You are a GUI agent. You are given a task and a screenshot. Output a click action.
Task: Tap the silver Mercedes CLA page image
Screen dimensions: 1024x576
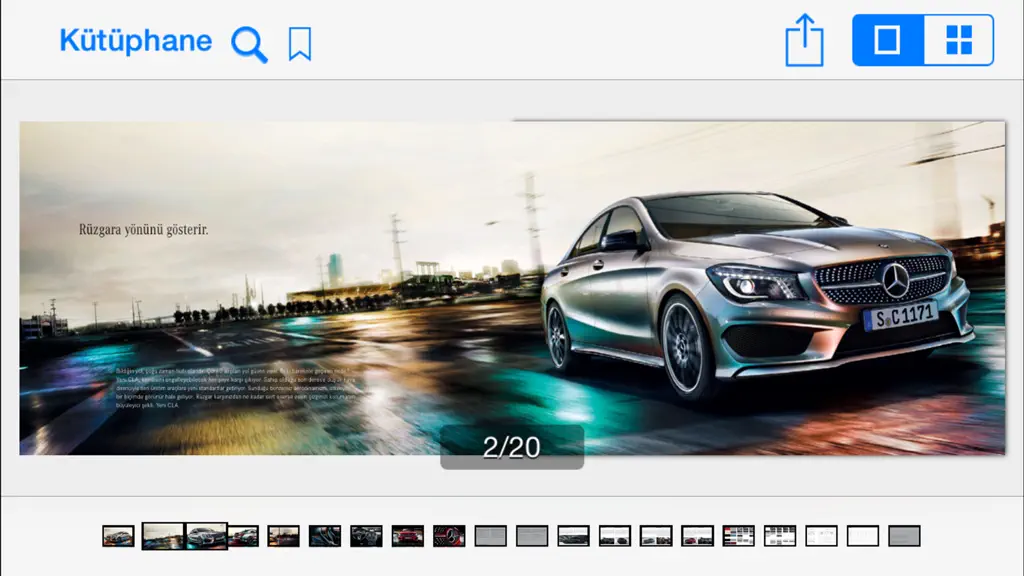pyautogui.click(x=512, y=288)
